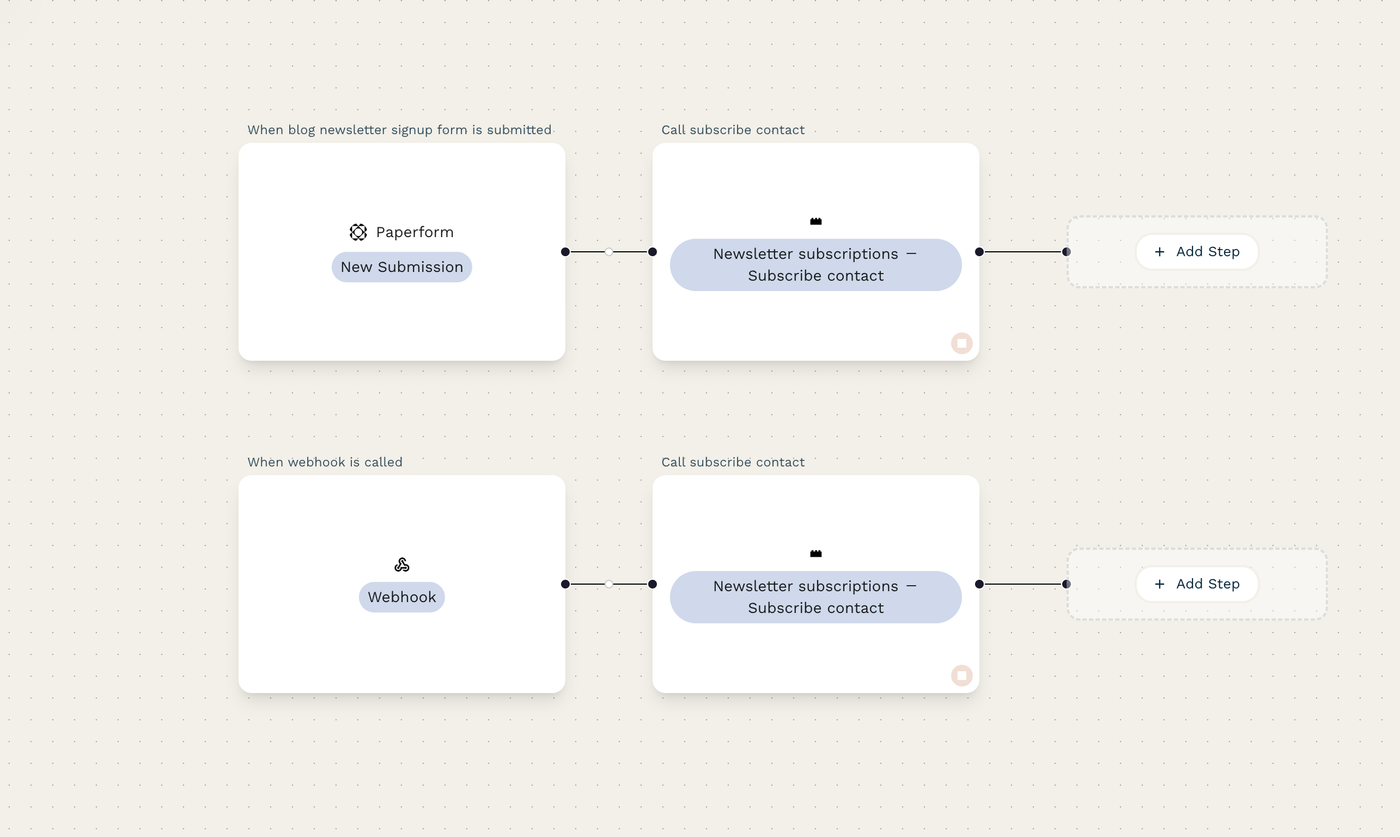Image resolution: width=1400 pixels, height=837 pixels.
Task: Select the New Submission trigger pill
Action: click(x=401, y=266)
